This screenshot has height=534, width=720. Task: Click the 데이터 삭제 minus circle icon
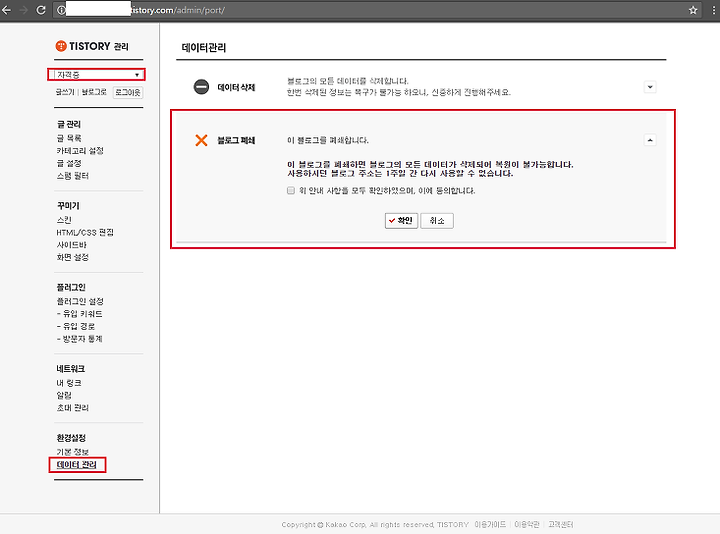(x=201, y=87)
